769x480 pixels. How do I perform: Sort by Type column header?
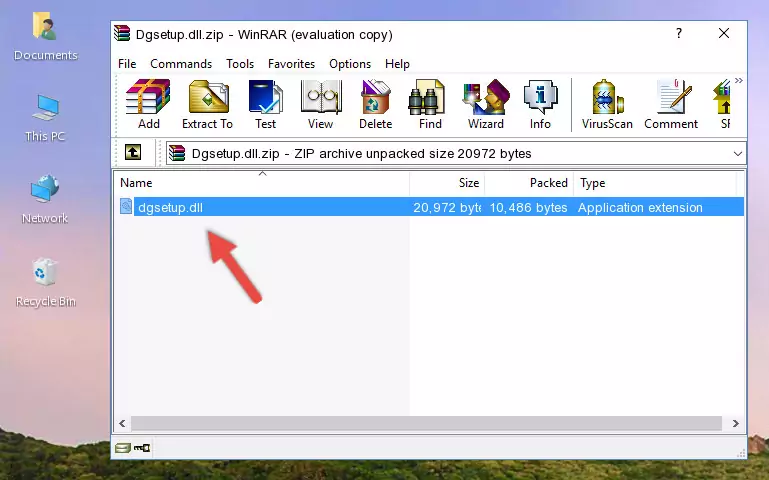coord(655,183)
